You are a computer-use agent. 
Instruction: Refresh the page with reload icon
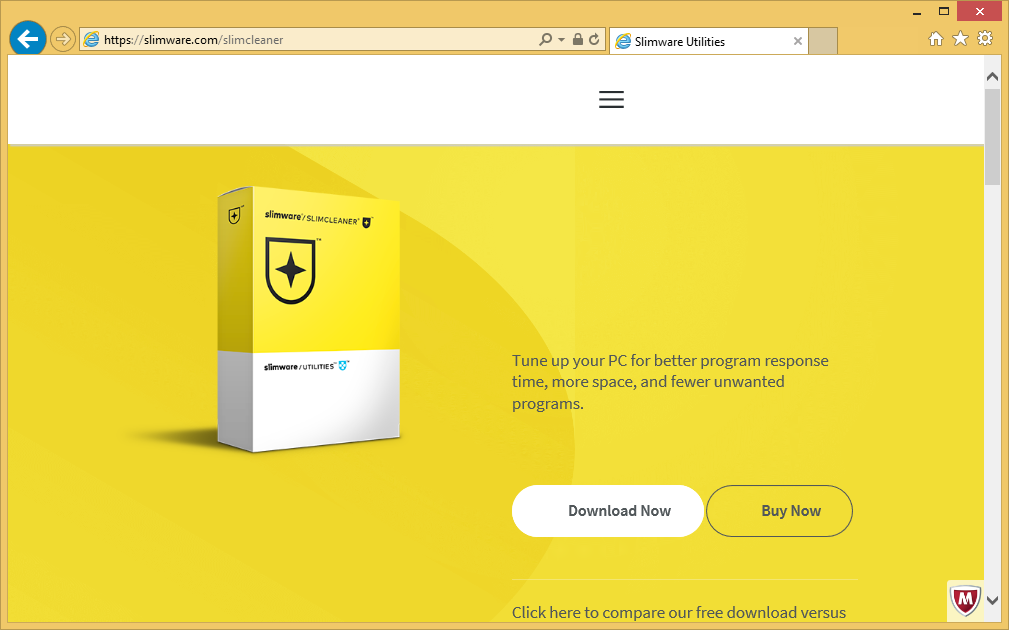(594, 39)
